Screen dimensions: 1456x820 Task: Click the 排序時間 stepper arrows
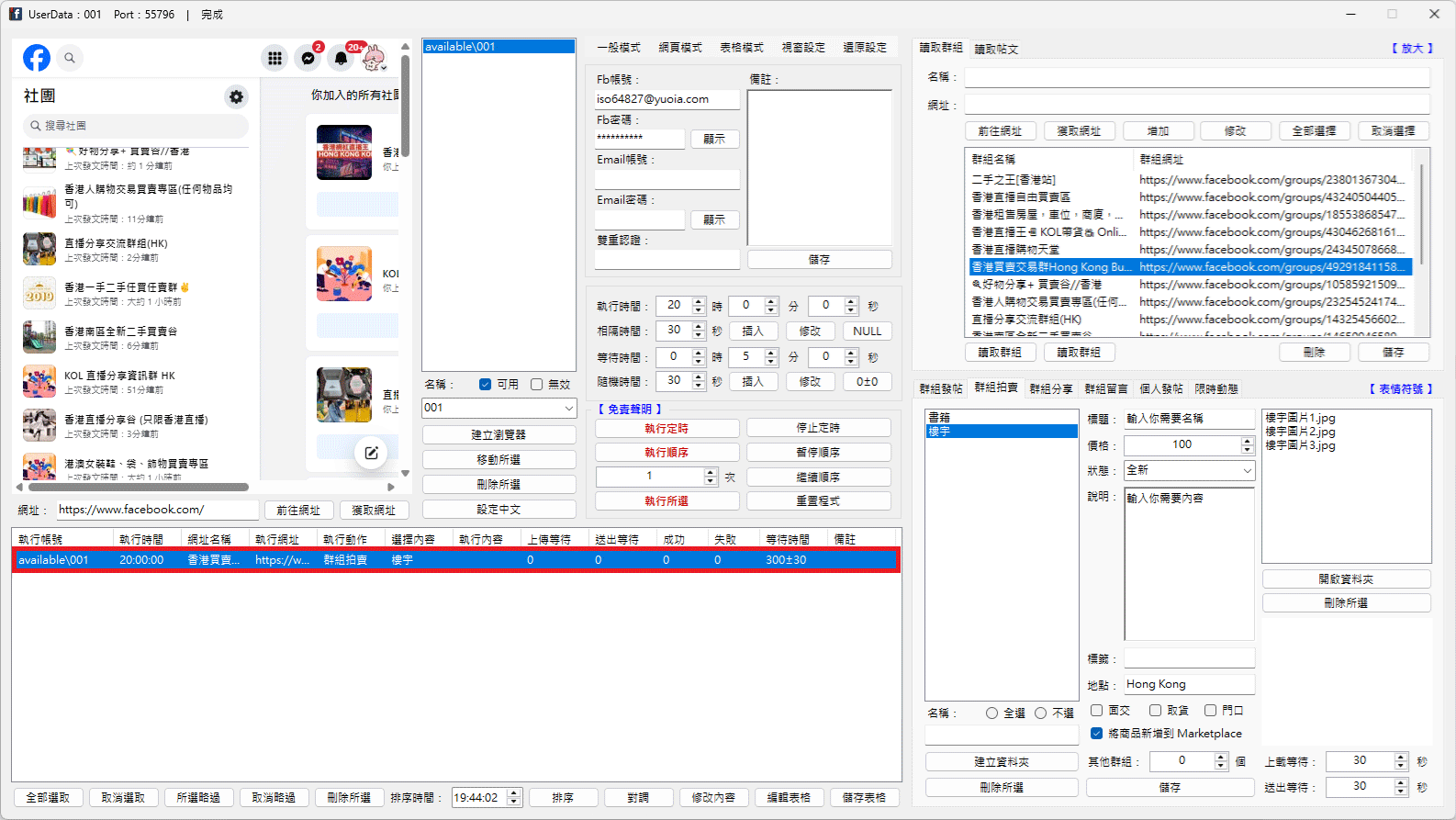click(514, 798)
